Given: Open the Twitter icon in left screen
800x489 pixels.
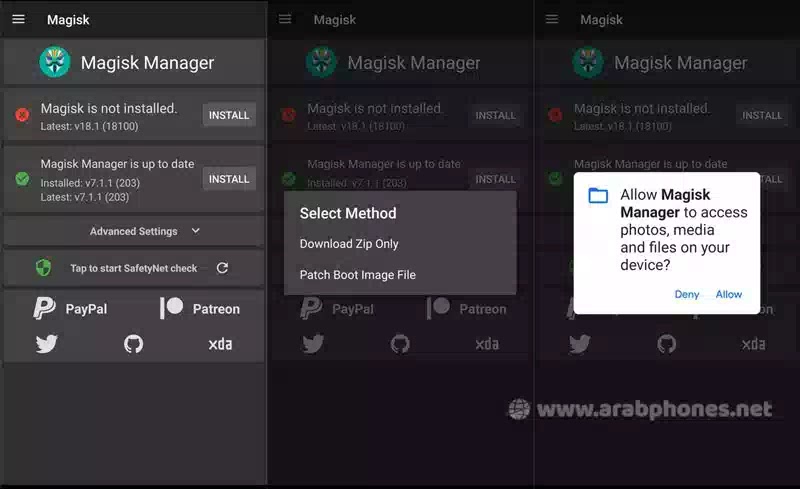Looking at the screenshot, I should (x=46, y=344).
